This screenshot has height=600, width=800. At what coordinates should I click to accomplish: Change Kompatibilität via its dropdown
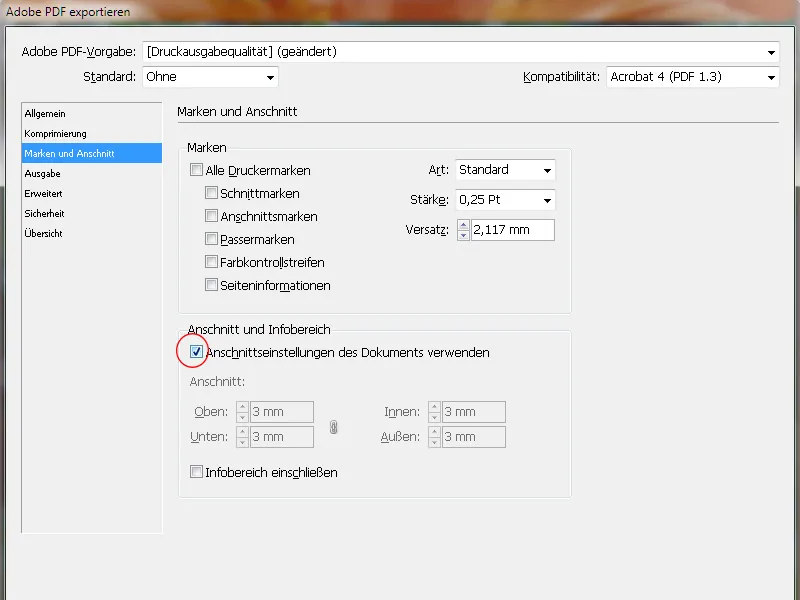[771, 77]
